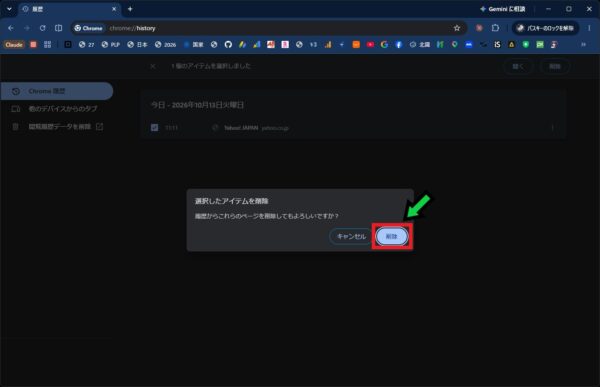Confirm deletion with the dialog's 削除 button
The height and width of the screenshot is (387, 600).
click(392, 237)
